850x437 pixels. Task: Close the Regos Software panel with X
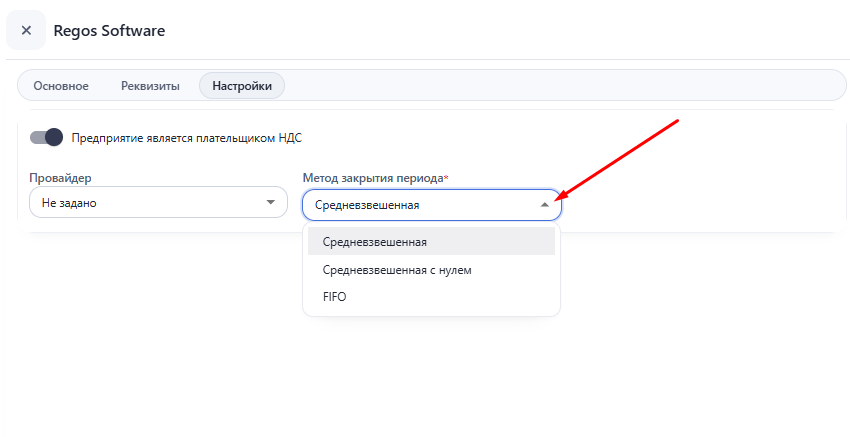[x=26, y=30]
